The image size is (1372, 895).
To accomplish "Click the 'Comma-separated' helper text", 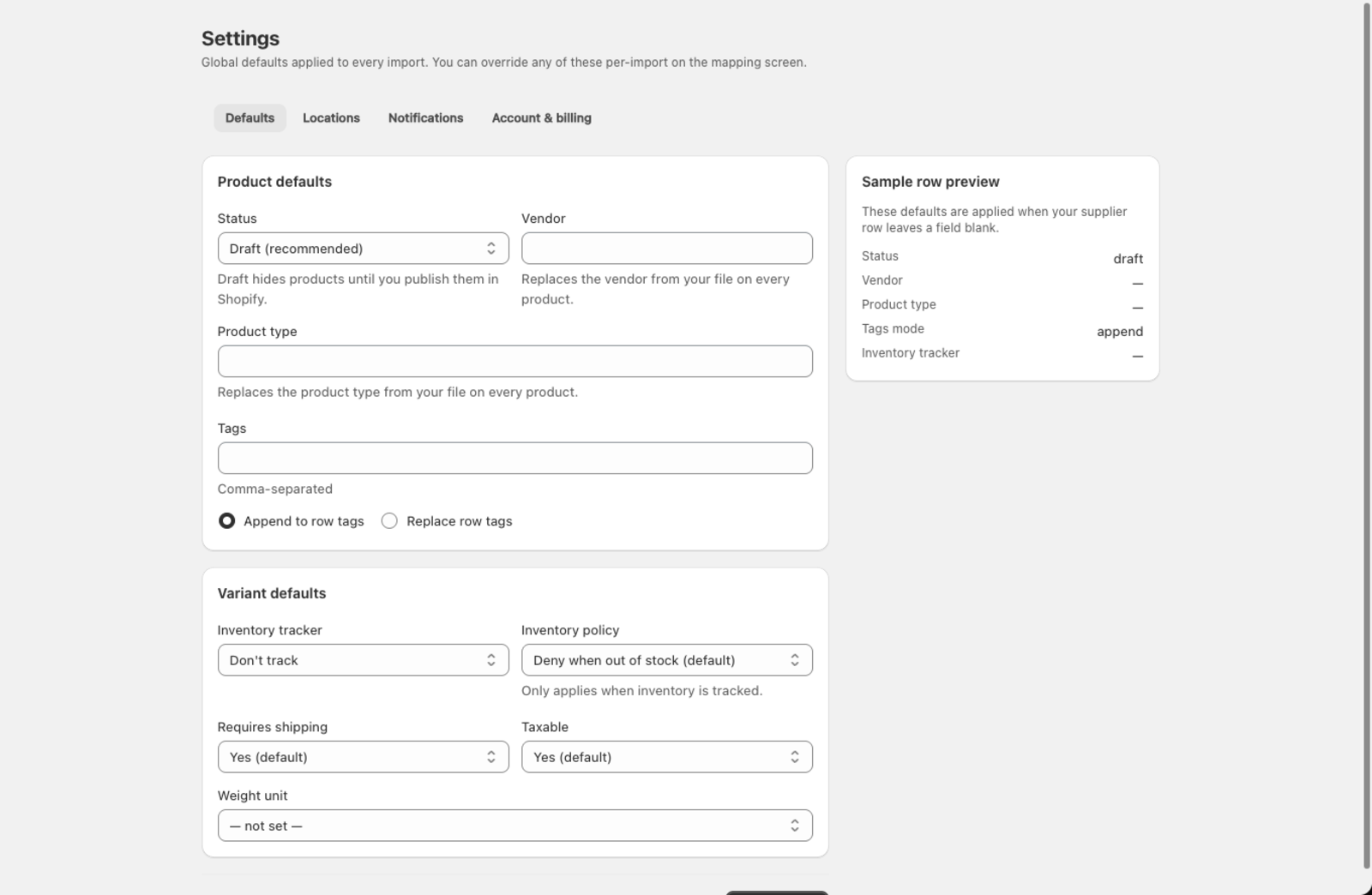I will (x=275, y=490).
